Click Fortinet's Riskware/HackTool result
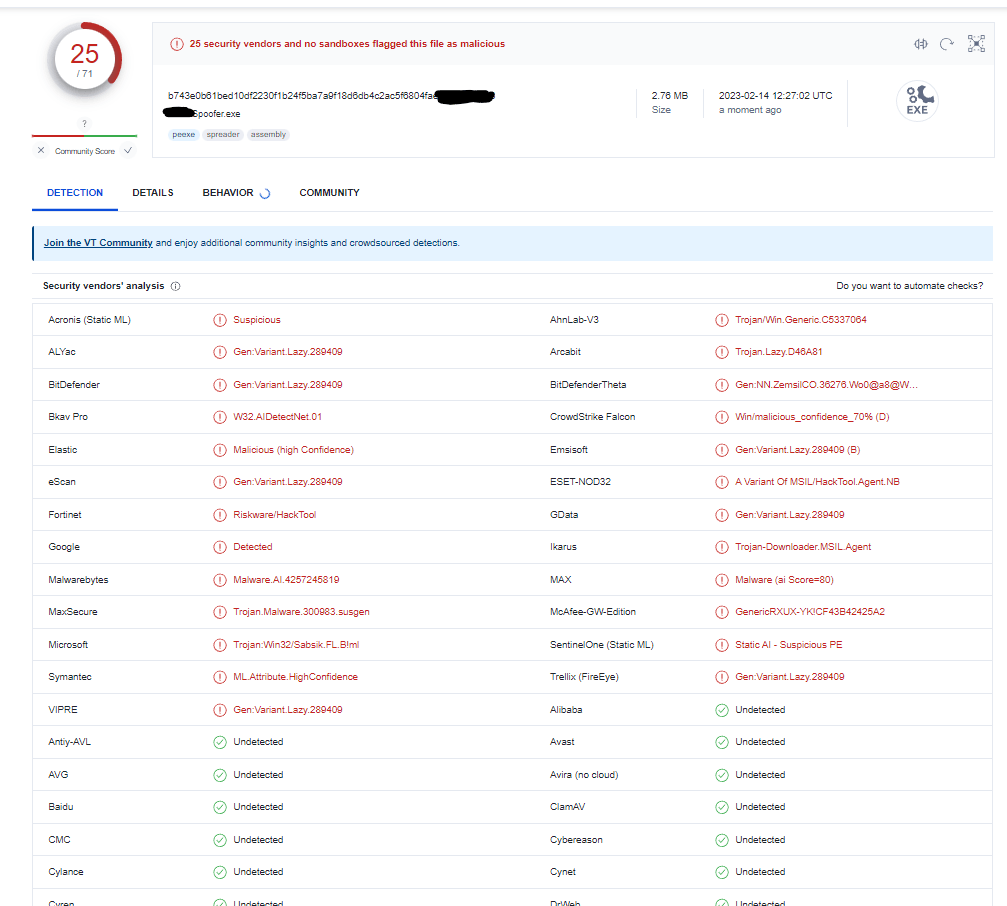The image size is (1007, 906). point(274,515)
